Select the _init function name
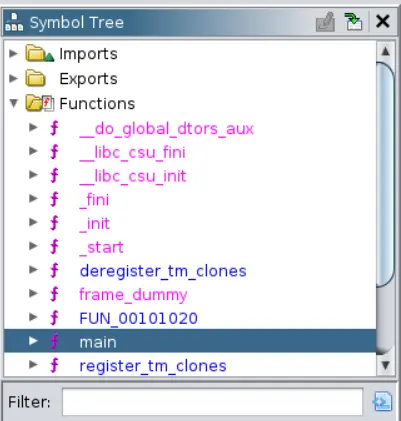Screen dimensions: 401x421 click(95, 224)
